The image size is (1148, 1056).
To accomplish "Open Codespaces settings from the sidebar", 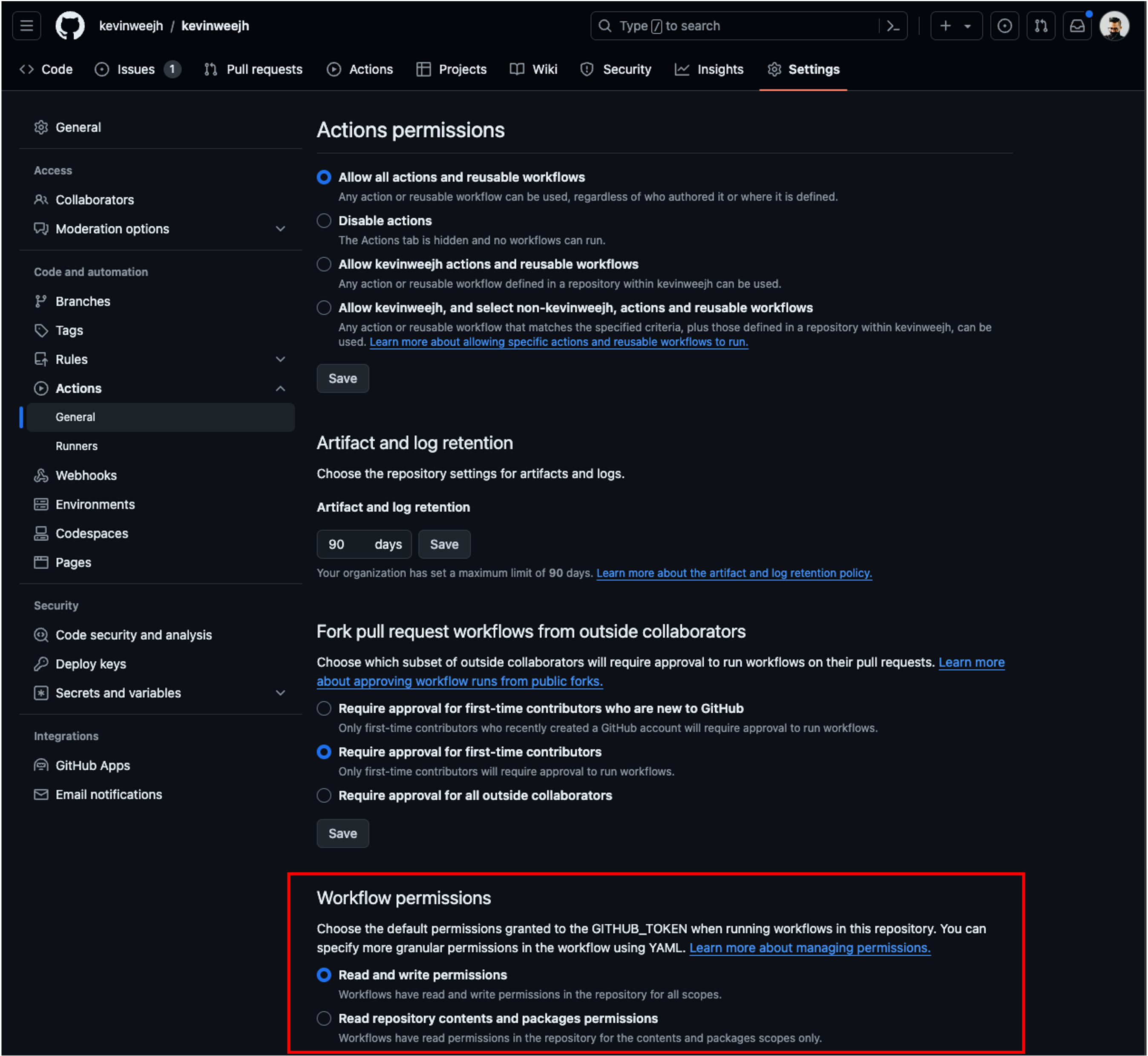I will [92, 533].
